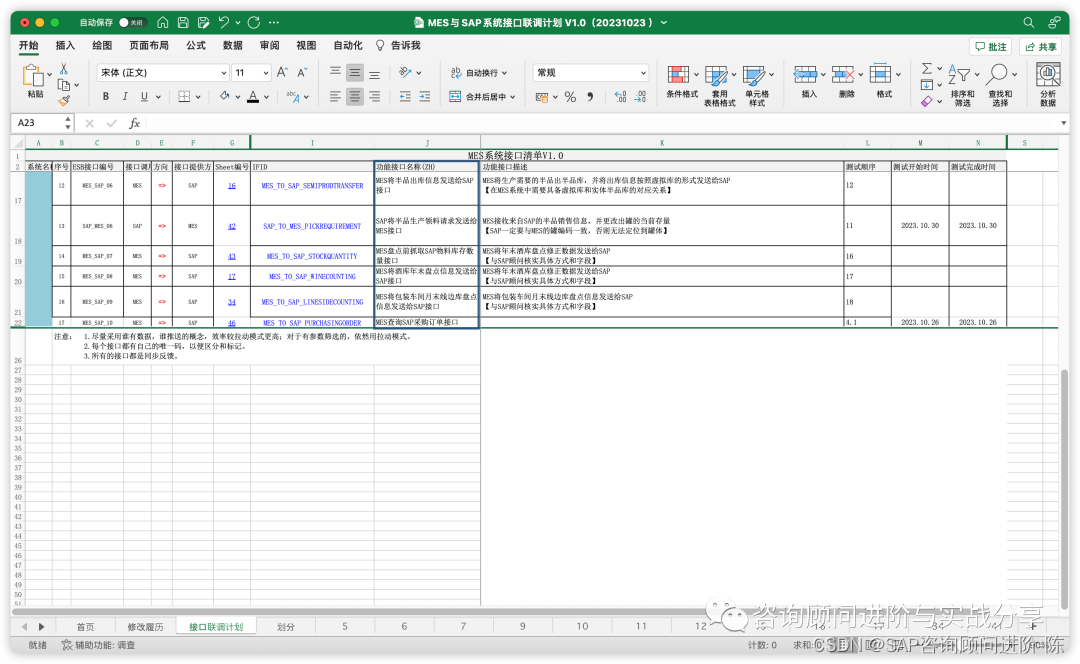Open 套用表格格式 table format
The width and height of the screenshot is (1080, 664).
click(719, 85)
